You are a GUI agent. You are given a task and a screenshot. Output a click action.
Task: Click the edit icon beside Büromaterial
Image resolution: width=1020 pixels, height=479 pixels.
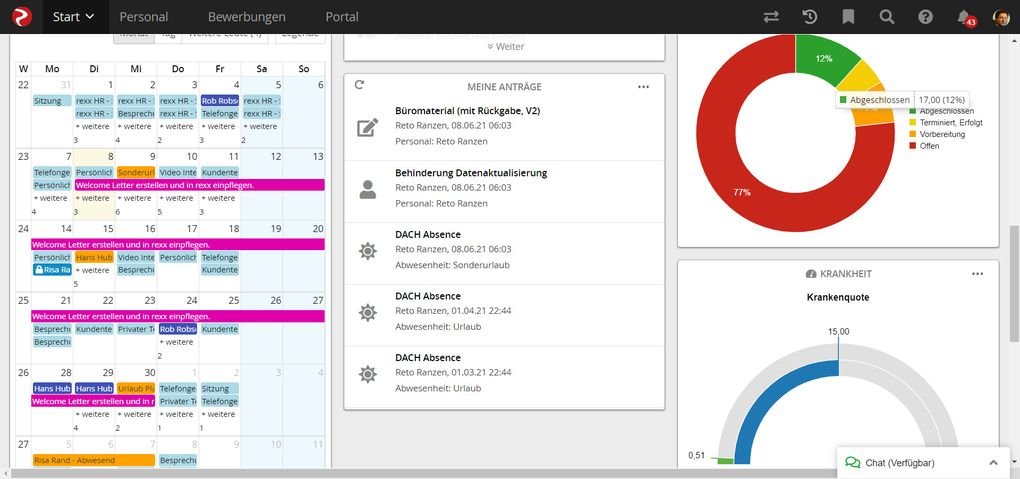tap(368, 127)
